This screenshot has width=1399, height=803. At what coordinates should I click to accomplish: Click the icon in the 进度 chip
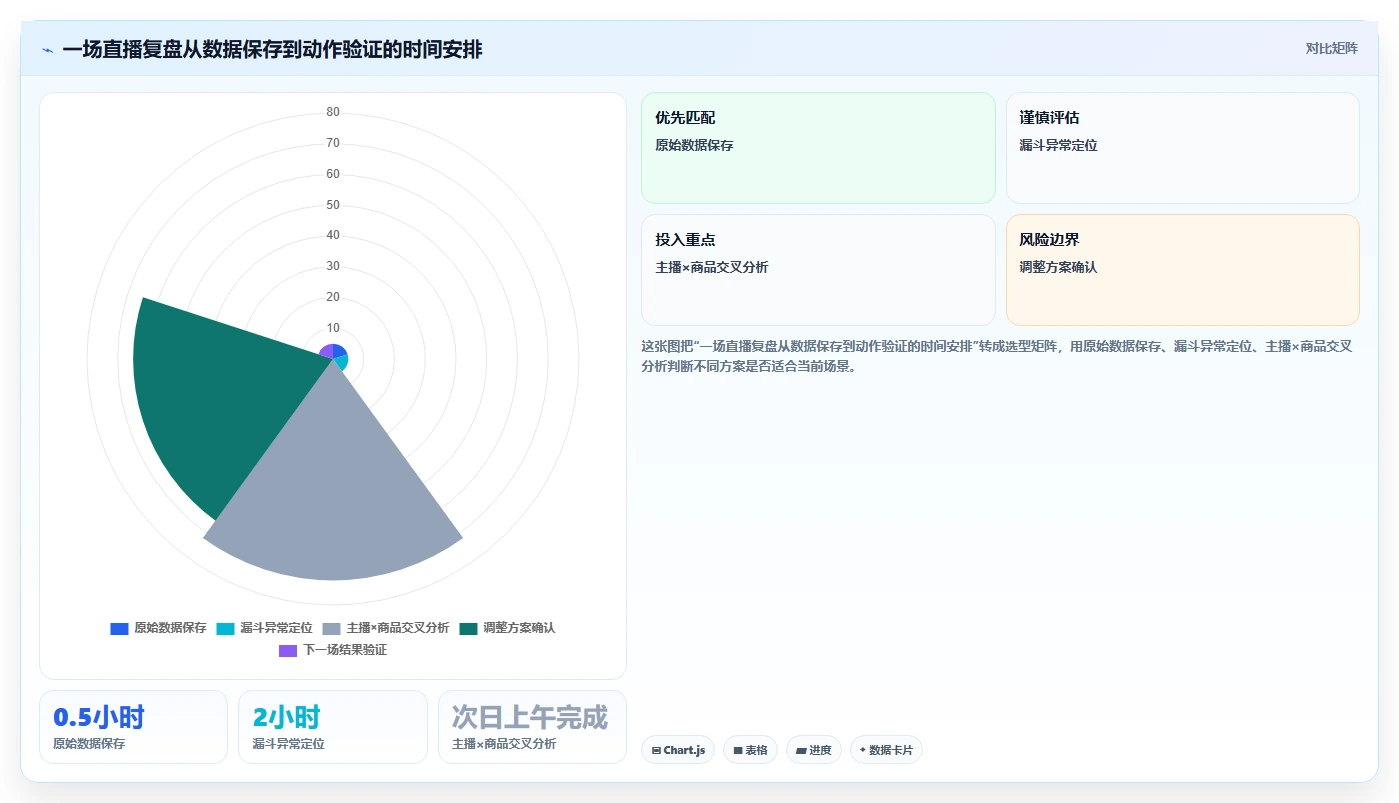coord(801,750)
